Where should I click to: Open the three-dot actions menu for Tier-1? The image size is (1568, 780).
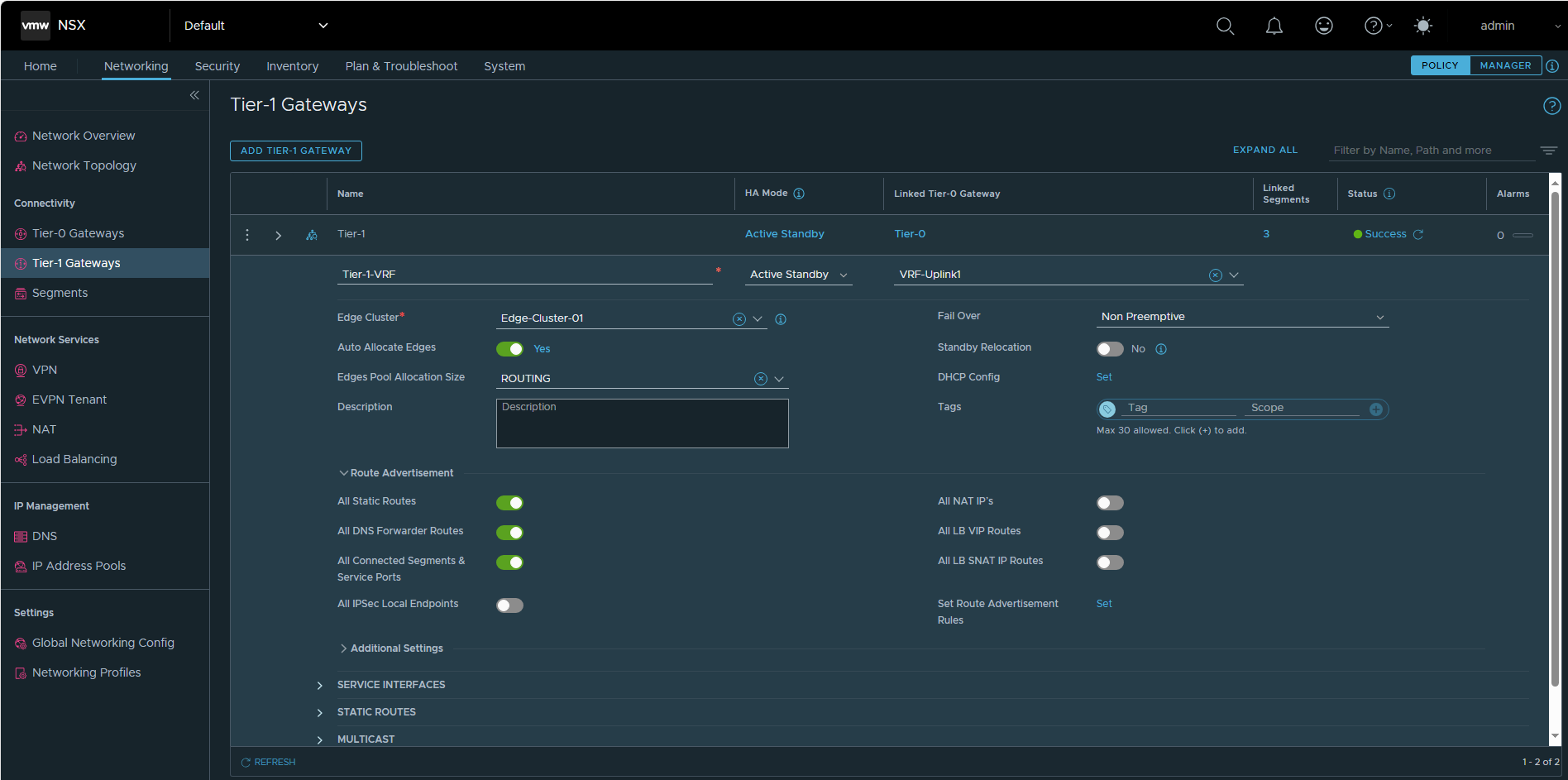pos(247,235)
